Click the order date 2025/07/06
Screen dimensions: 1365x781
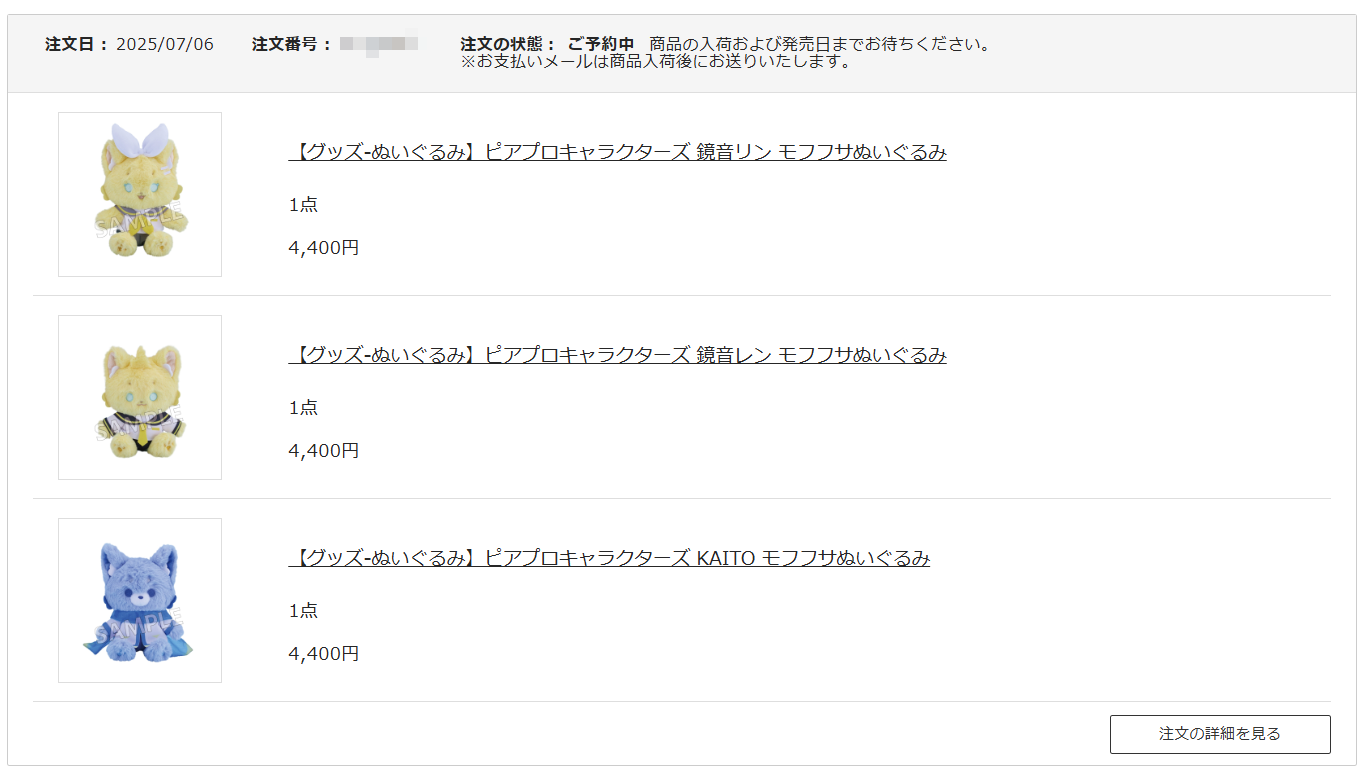tap(165, 44)
